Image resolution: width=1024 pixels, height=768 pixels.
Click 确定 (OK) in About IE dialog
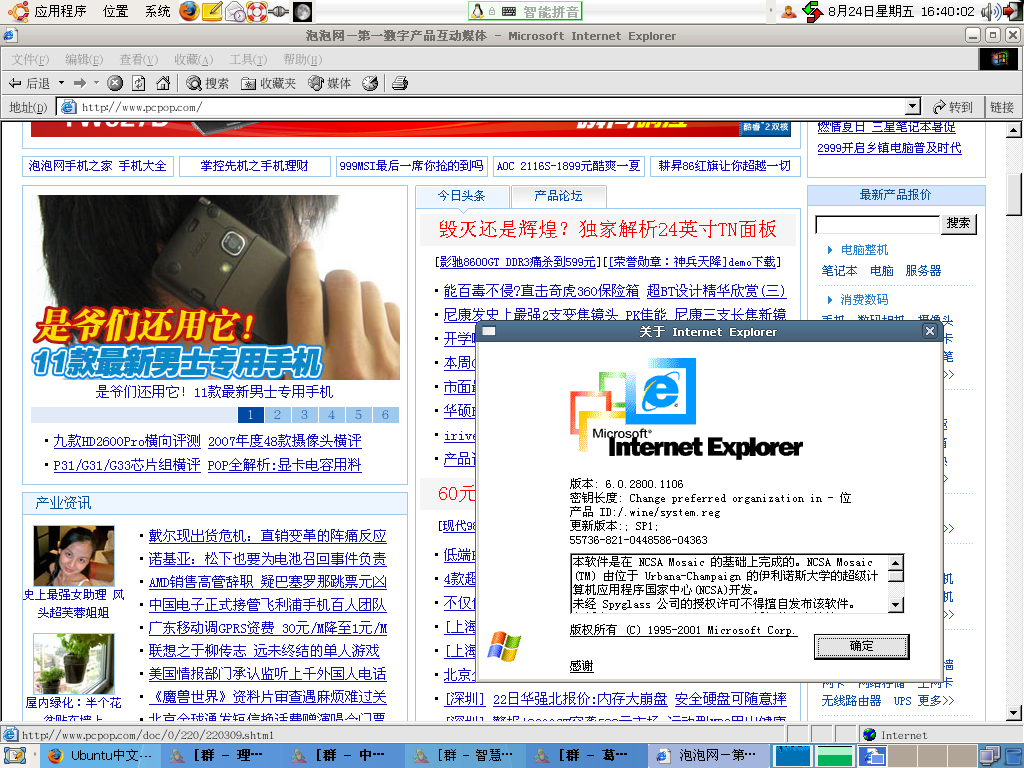pyautogui.click(x=861, y=647)
